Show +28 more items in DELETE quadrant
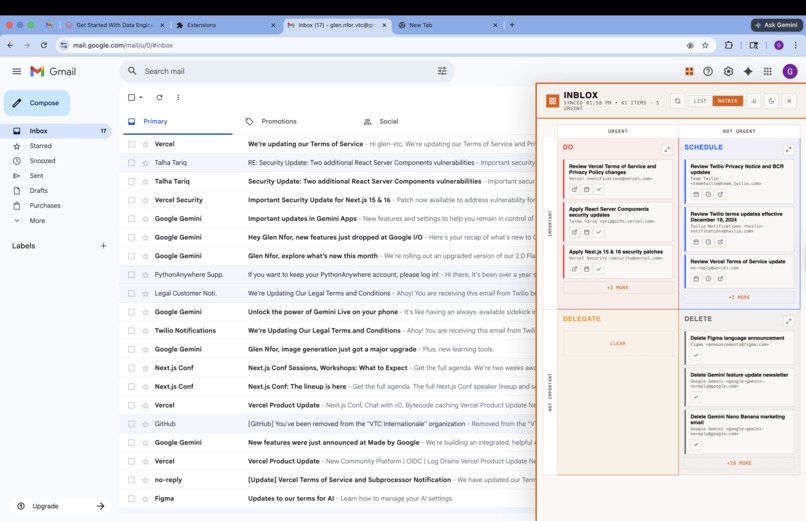Viewport: 806px width, 521px height. [739, 463]
